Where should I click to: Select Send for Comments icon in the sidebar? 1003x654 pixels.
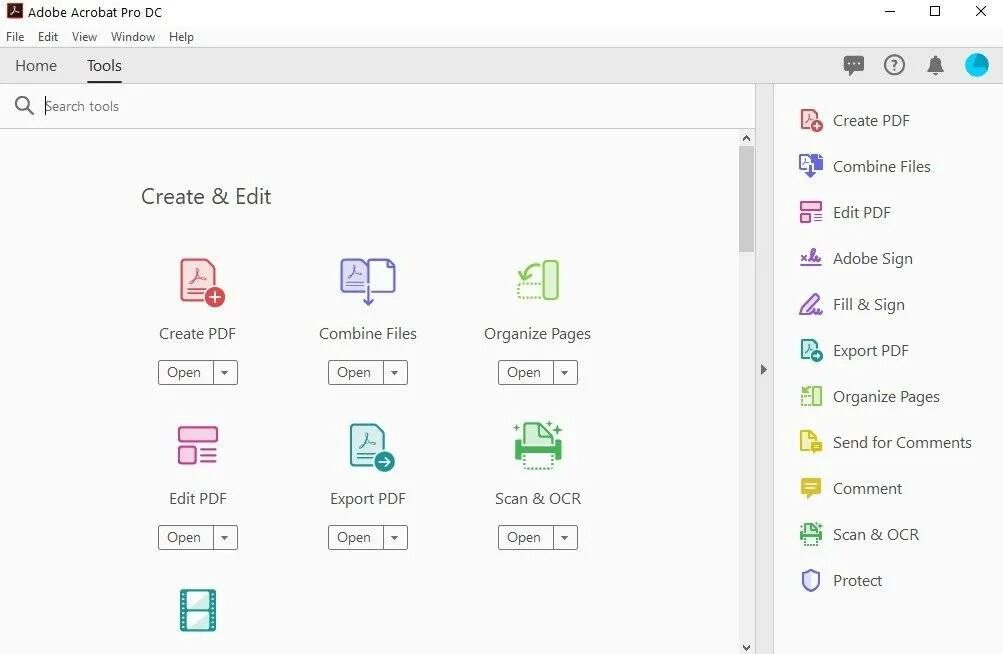(x=811, y=442)
